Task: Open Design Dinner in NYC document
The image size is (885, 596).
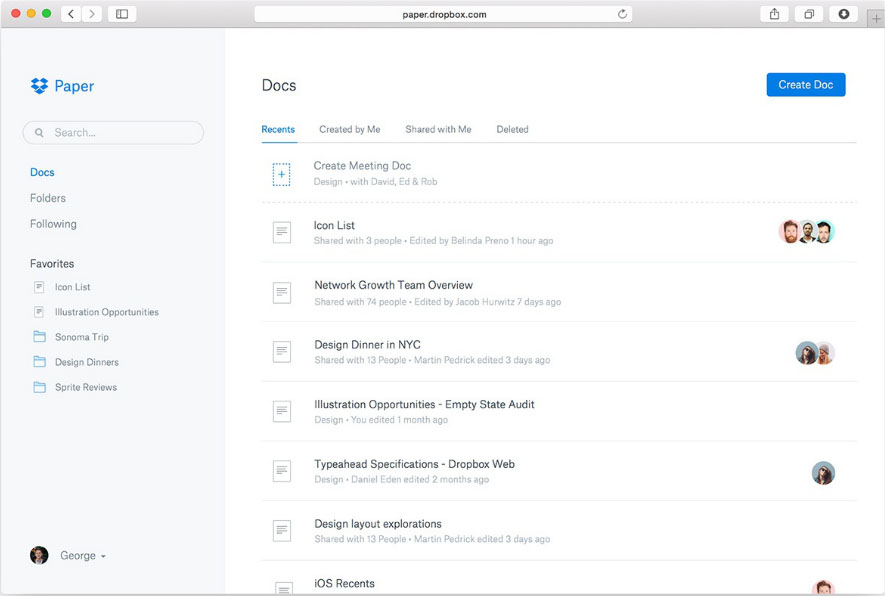Action: (367, 345)
